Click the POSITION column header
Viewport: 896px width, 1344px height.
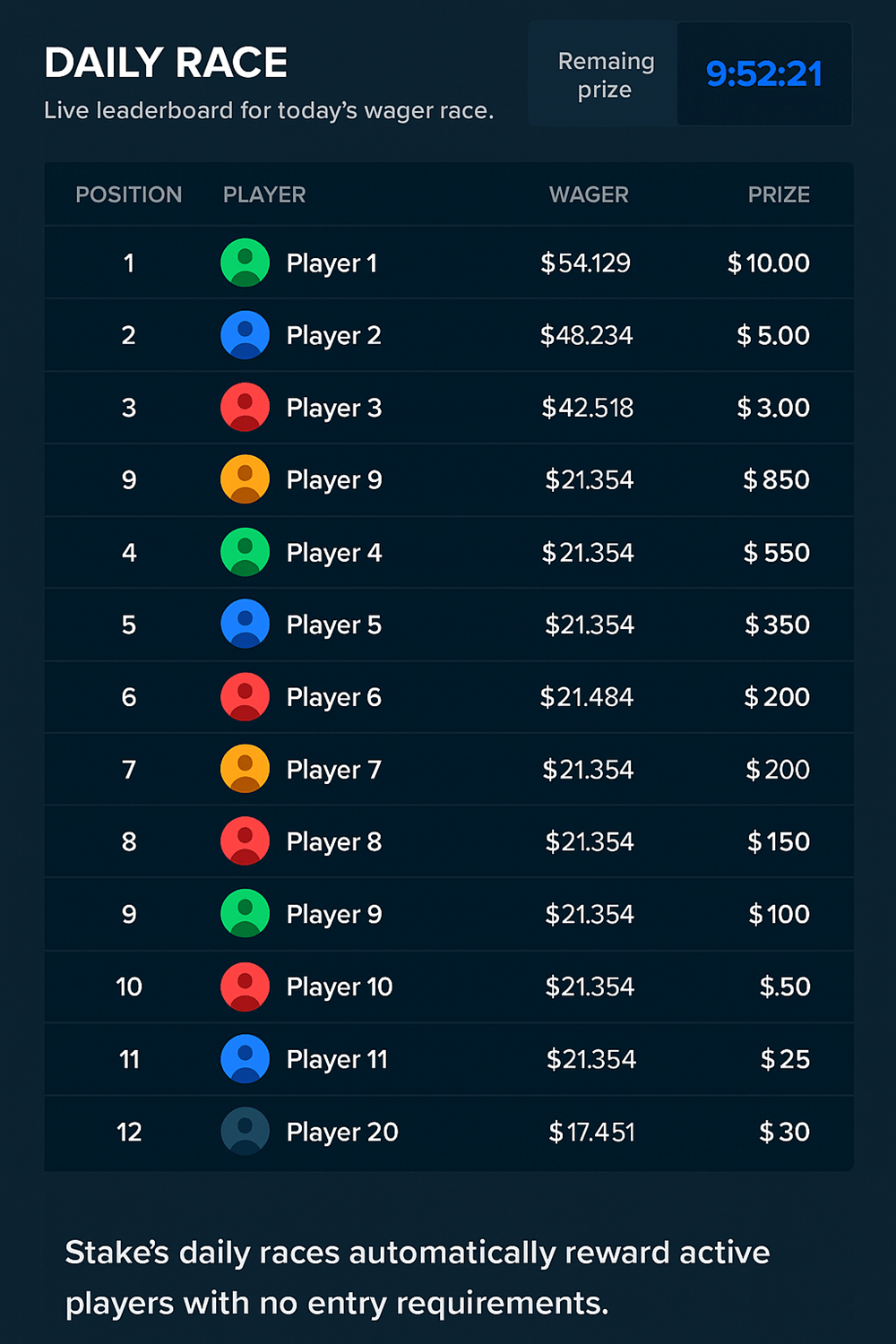pos(128,194)
